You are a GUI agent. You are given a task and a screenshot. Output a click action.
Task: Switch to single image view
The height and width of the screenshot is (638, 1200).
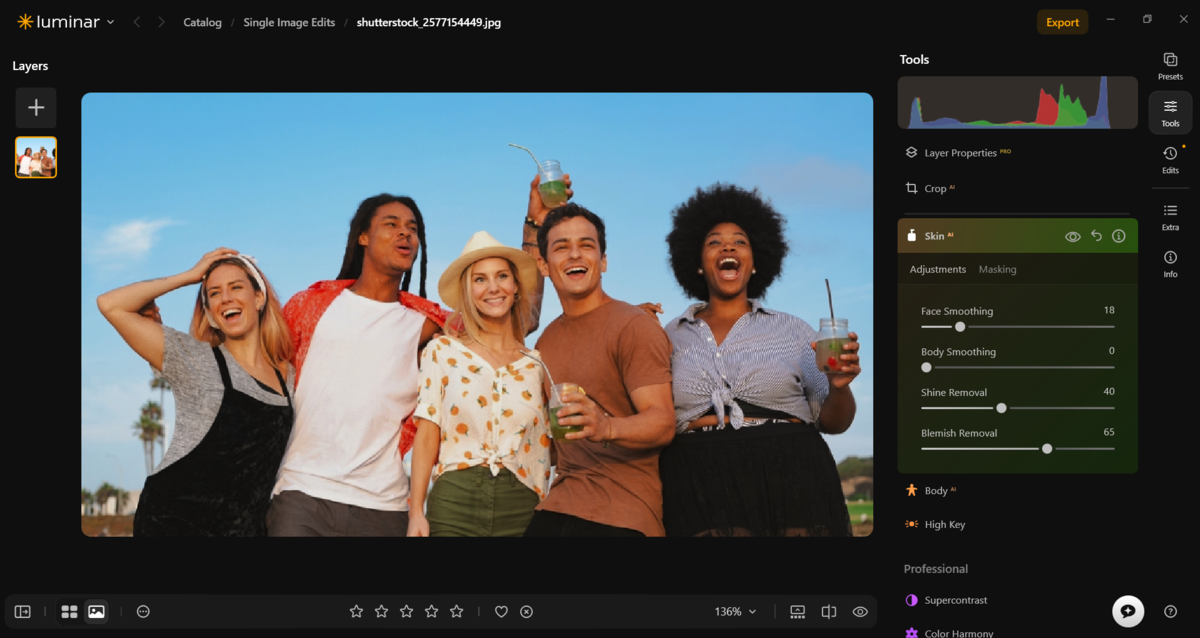96,611
